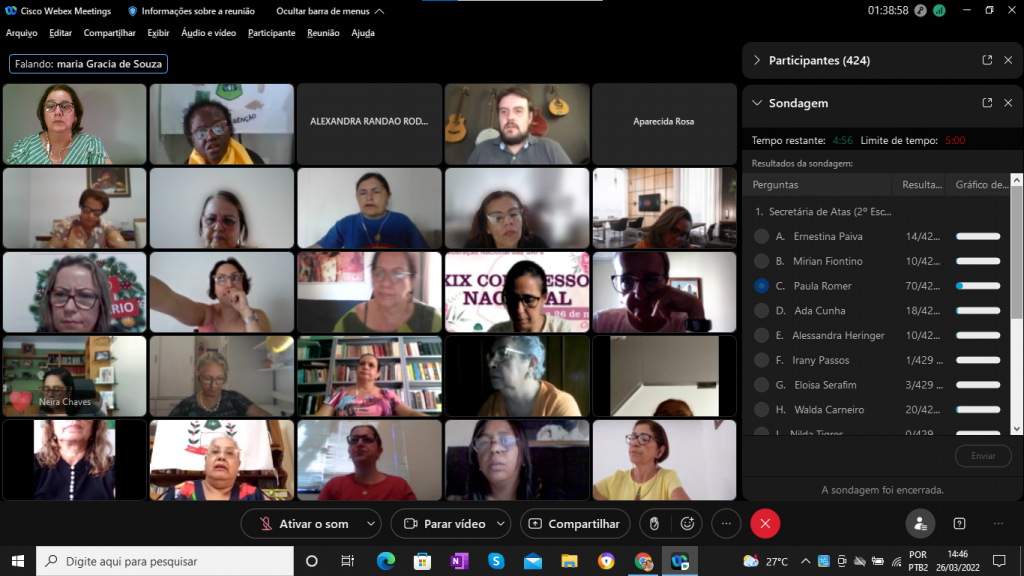
Task: Click the Parar vídeo button
Action: click(443, 523)
